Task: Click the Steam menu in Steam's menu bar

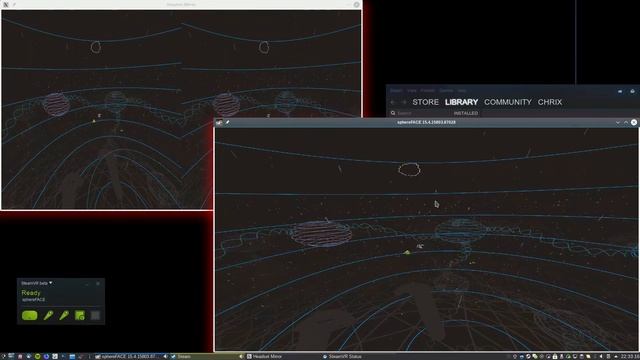Action: 396,91
